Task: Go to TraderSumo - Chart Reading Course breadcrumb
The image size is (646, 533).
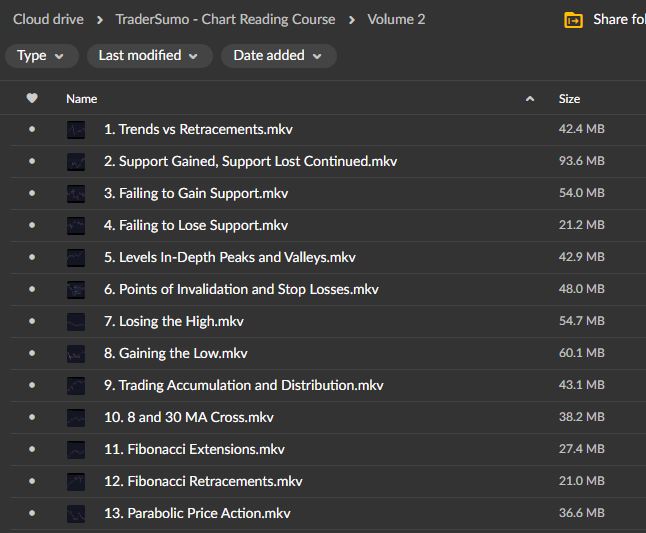Action: click(225, 19)
